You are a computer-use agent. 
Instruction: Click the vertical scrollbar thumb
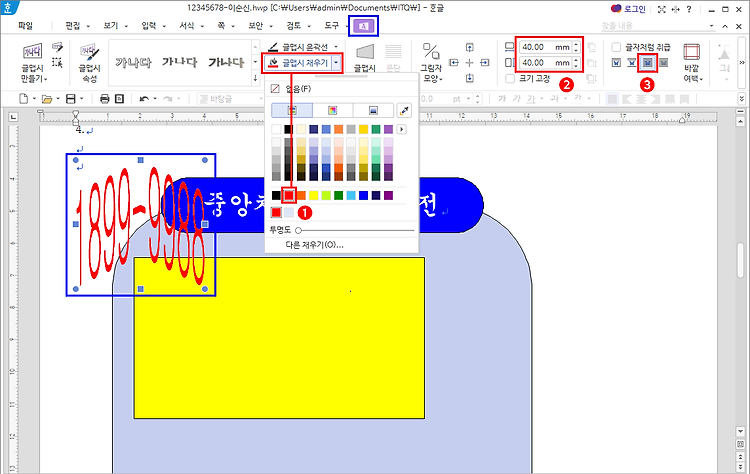[740, 260]
